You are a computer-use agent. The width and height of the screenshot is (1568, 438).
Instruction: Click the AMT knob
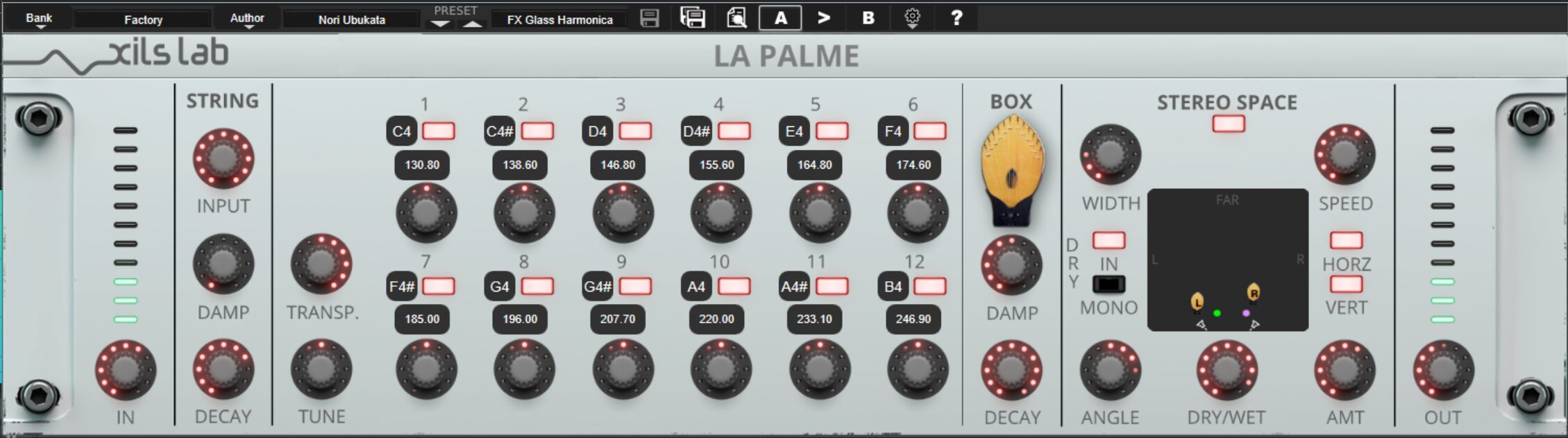pyautogui.click(x=1345, y=370)
